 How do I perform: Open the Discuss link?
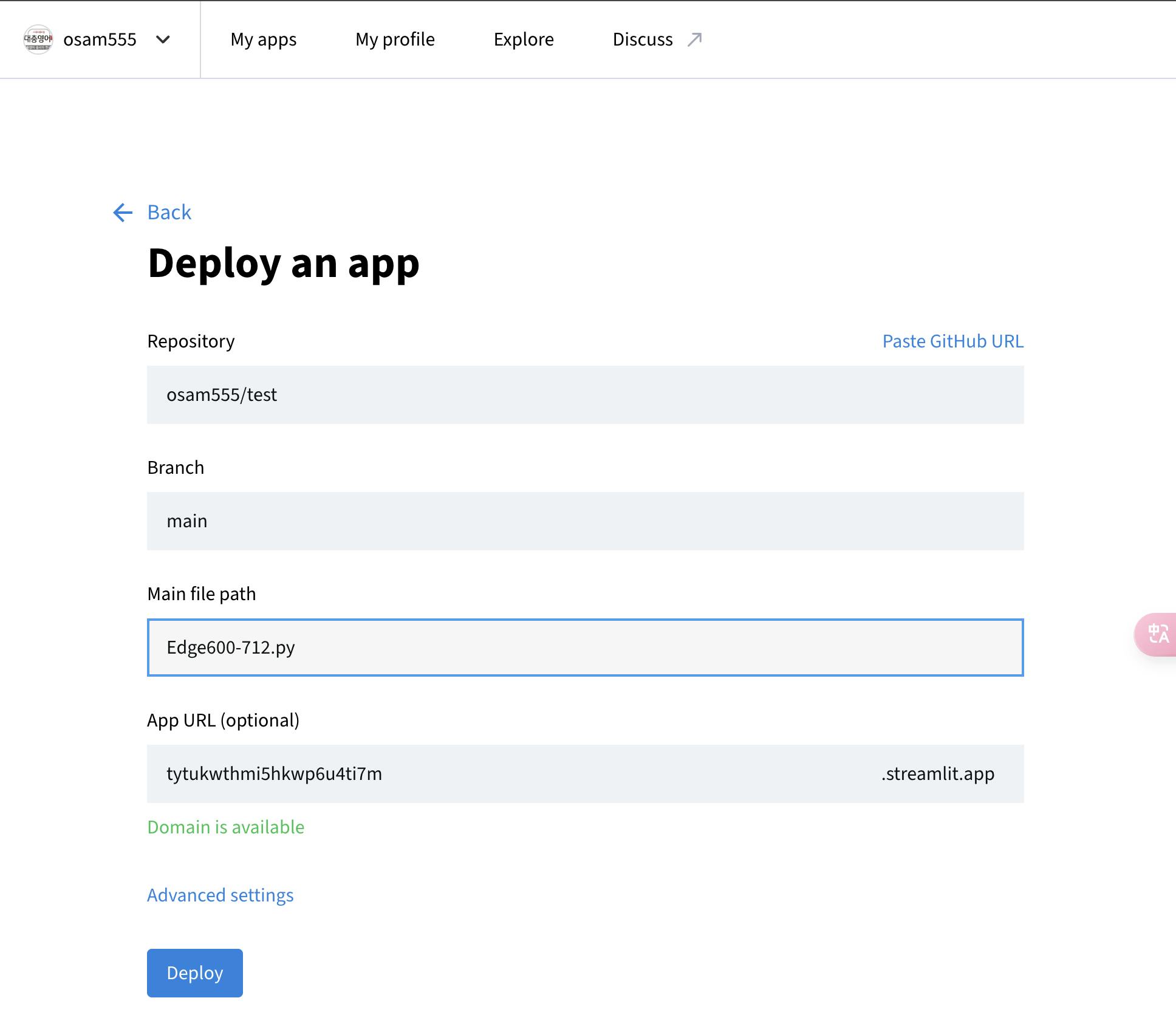[x=643, y=39]
